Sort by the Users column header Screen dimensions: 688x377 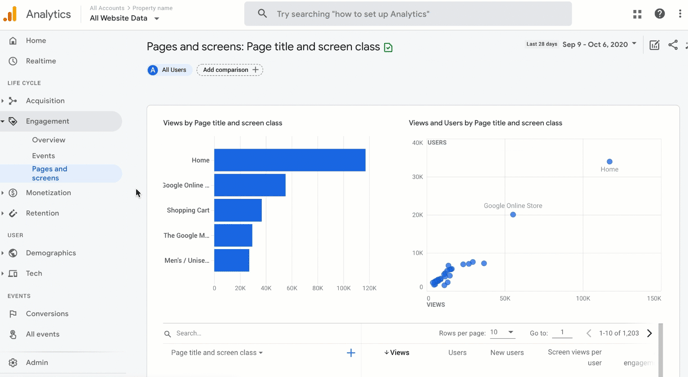tap(457, 353)
